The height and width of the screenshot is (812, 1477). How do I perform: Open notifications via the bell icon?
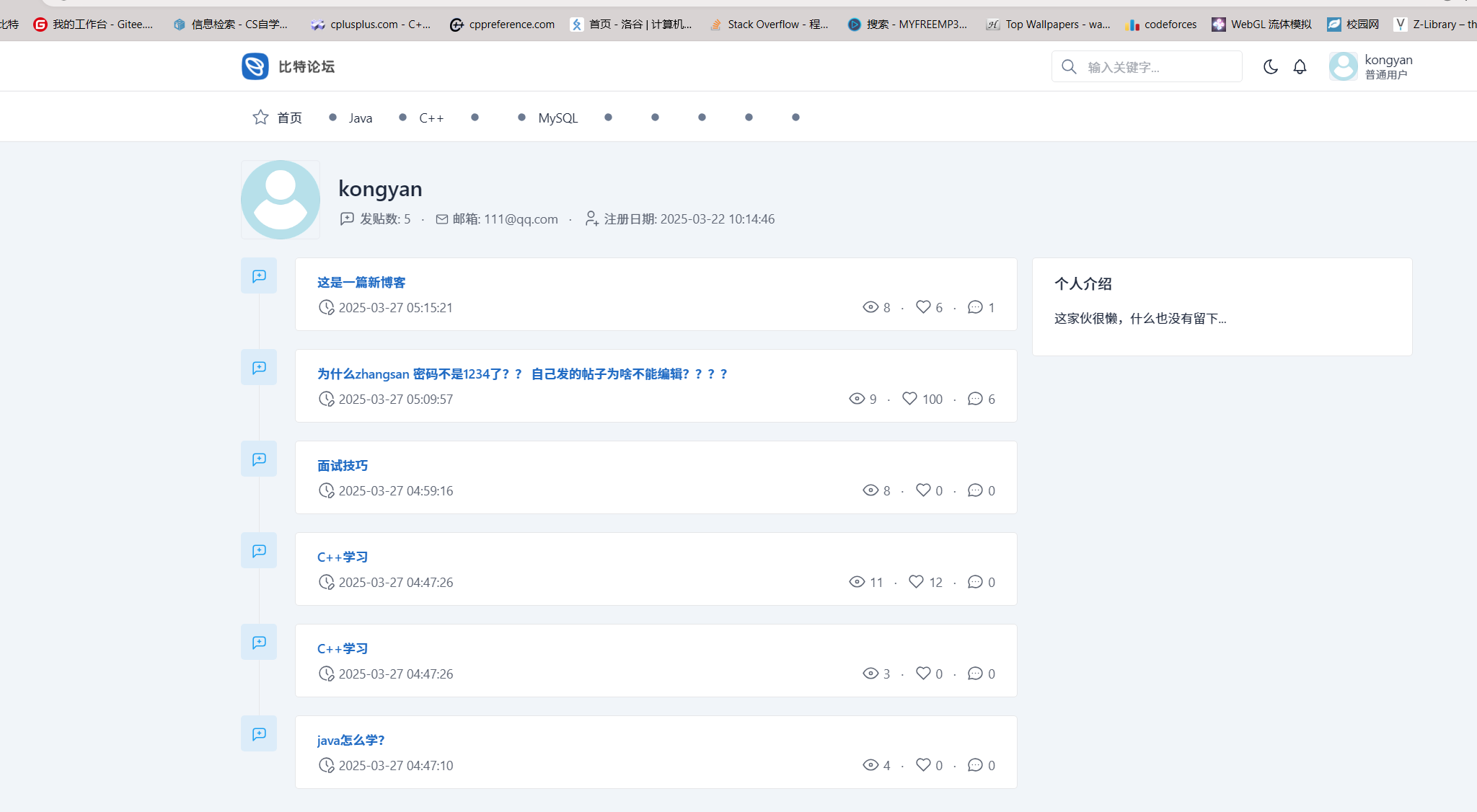pyautogui.click(x=1300, y=66)
